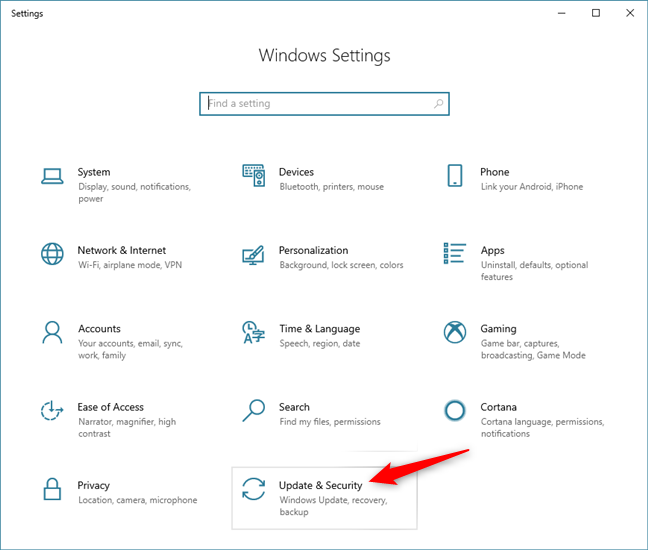
Task: Maximize the Settings window
Action: point(596,13)
